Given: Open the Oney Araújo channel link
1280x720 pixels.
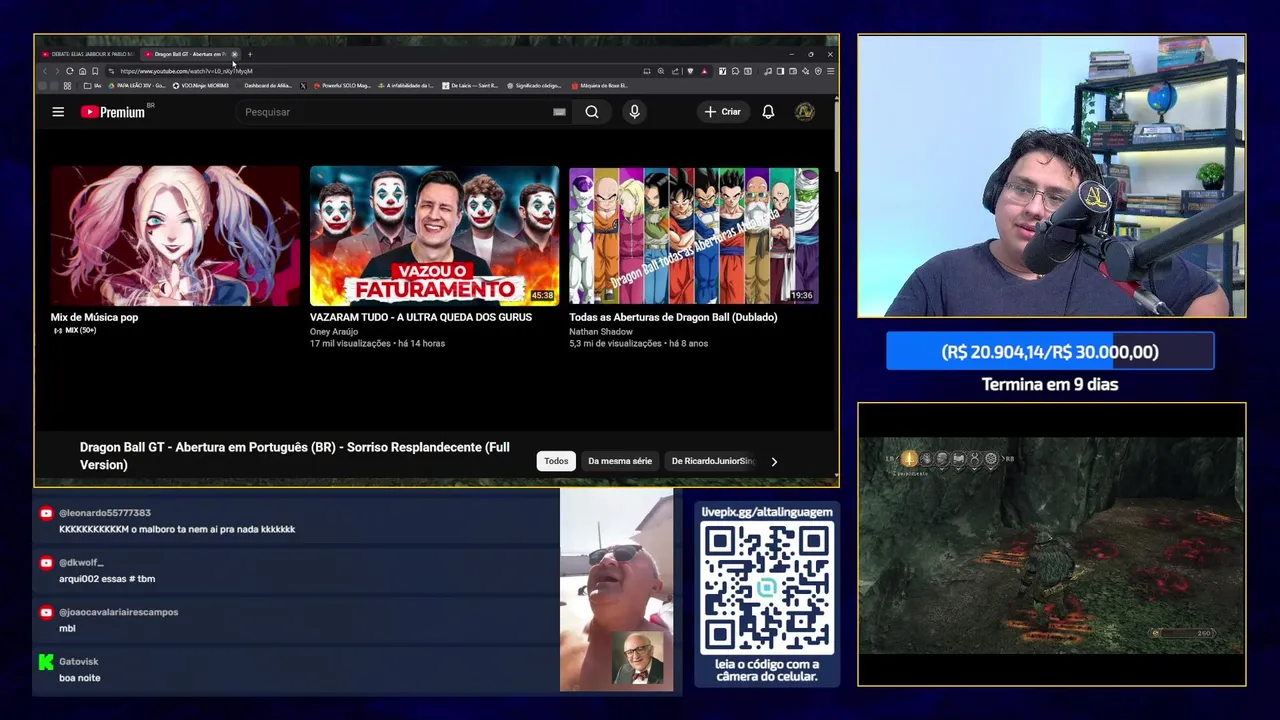Looking at the screenshot, I should pos(334,331).
